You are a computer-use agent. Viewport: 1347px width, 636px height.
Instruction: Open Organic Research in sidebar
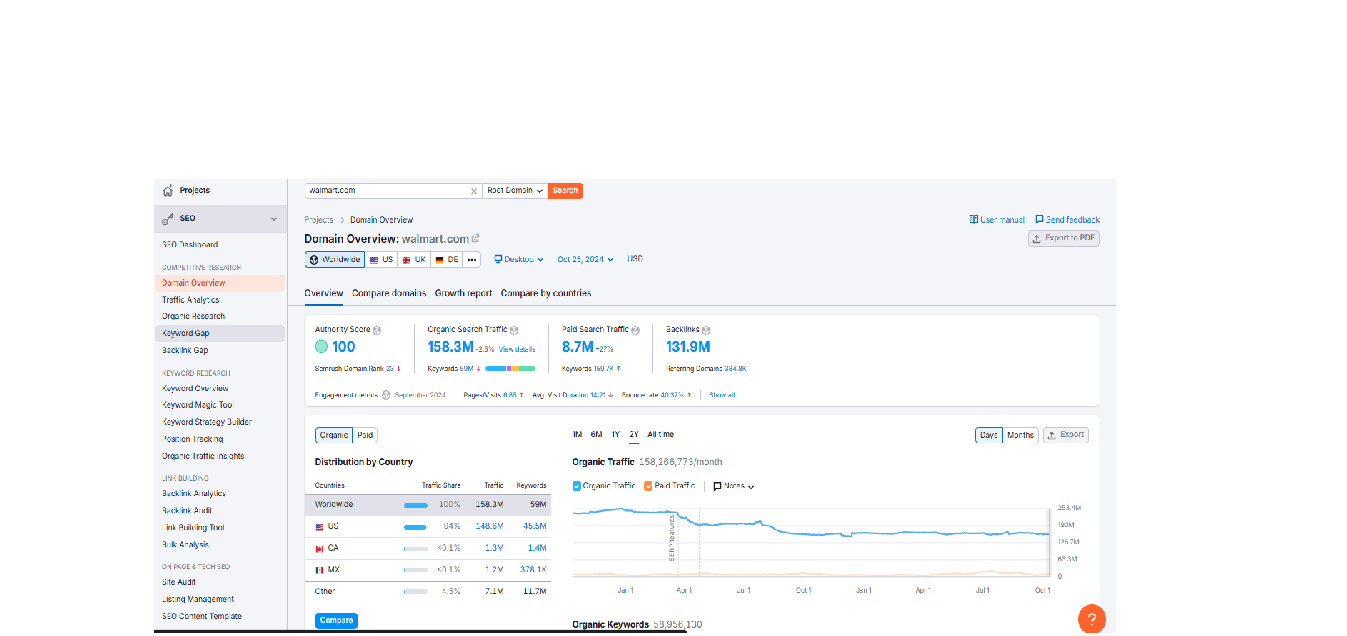pos(194,316)
